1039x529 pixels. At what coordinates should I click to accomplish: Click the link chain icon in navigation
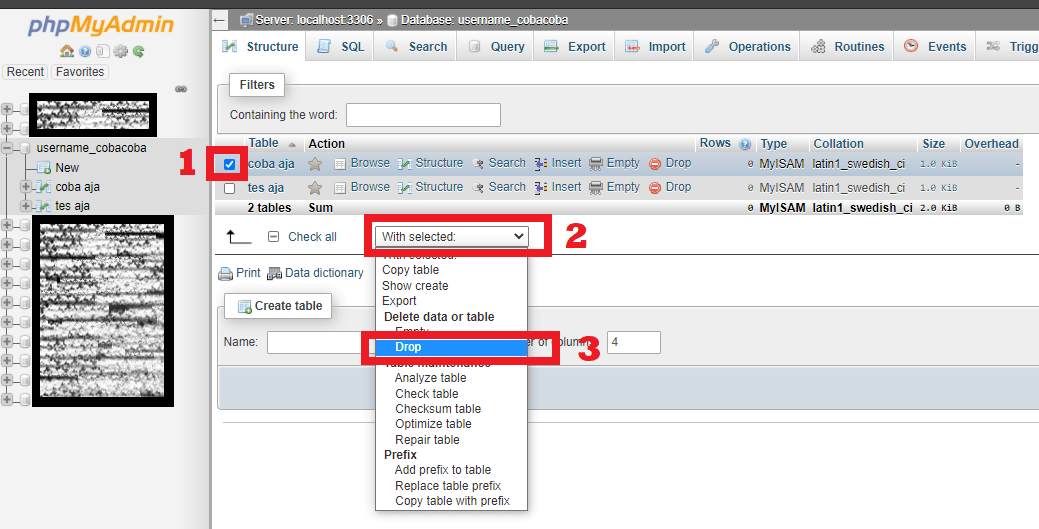[x=180, y=89]
